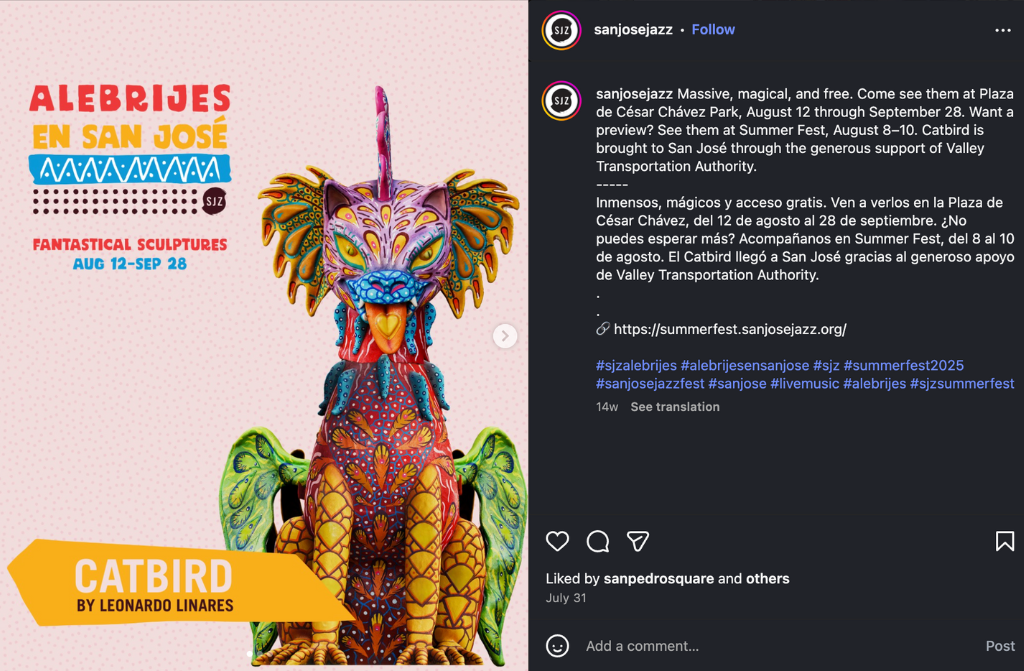Open the #summerfest2025 hashtag

[903, 365]
